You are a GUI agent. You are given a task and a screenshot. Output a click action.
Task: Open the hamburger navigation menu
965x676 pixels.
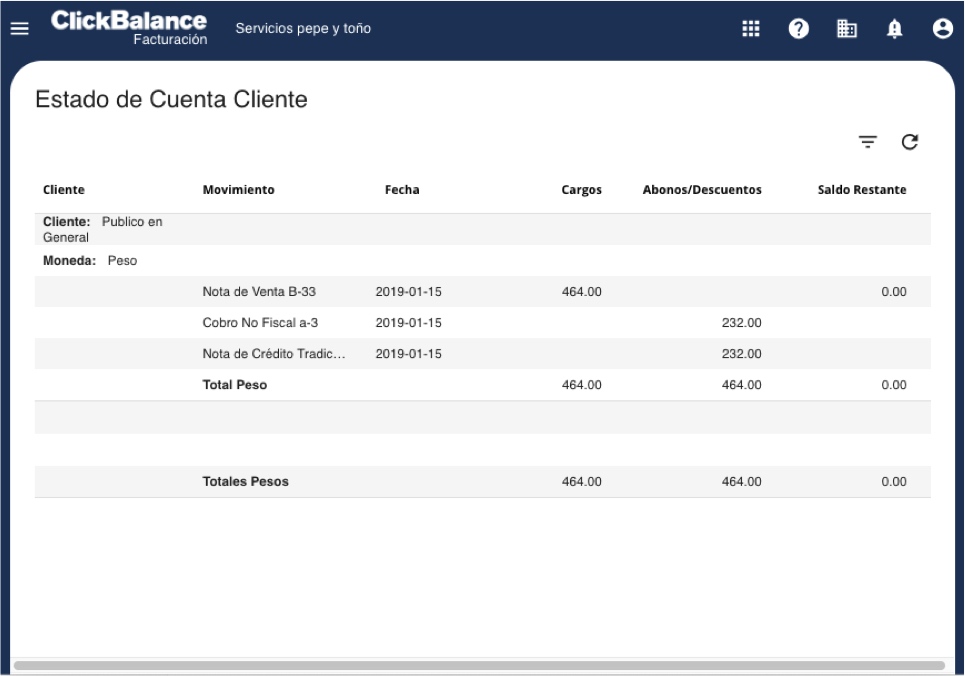coord(18,29)
